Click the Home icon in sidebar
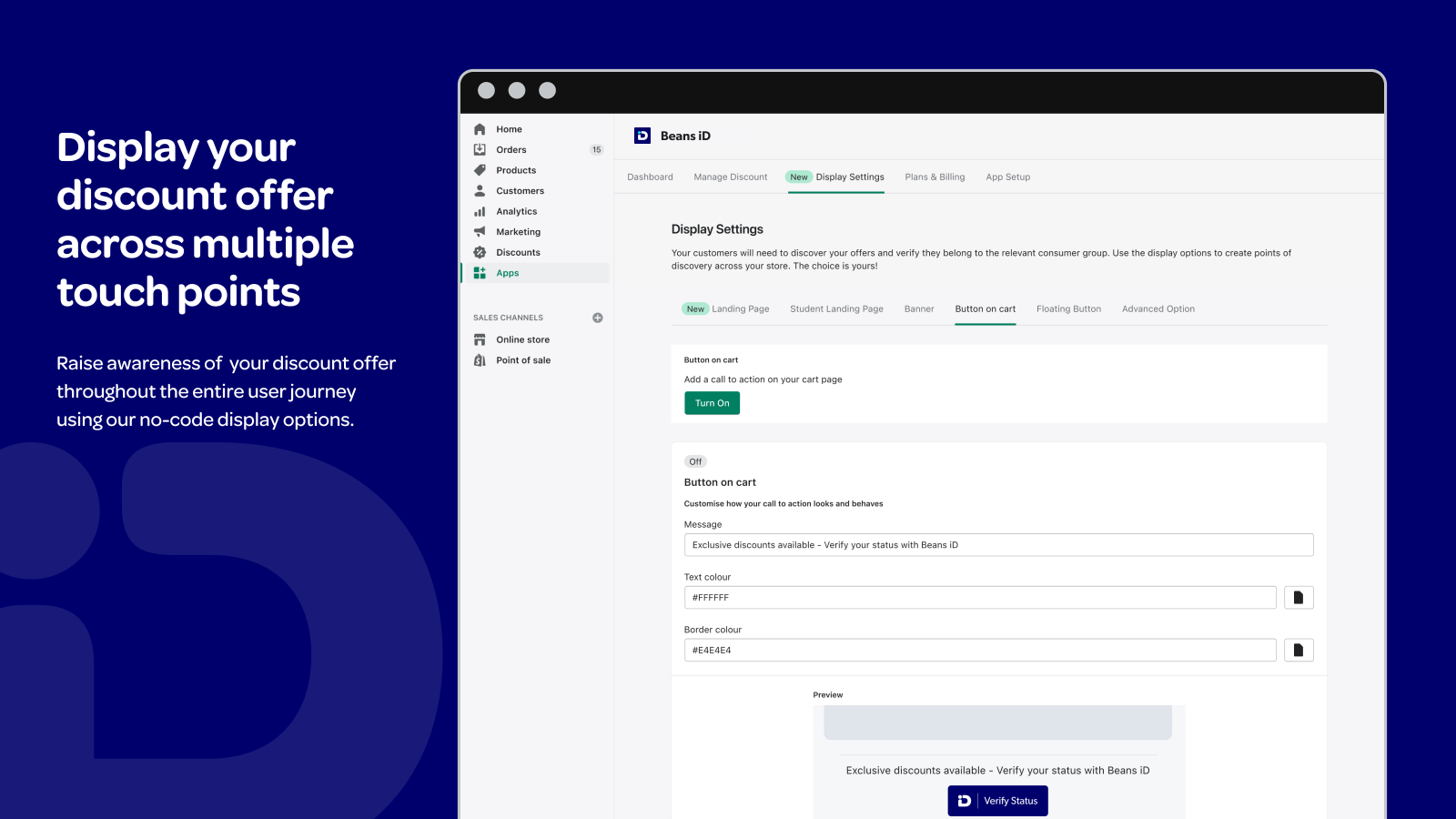 point(480,129)
